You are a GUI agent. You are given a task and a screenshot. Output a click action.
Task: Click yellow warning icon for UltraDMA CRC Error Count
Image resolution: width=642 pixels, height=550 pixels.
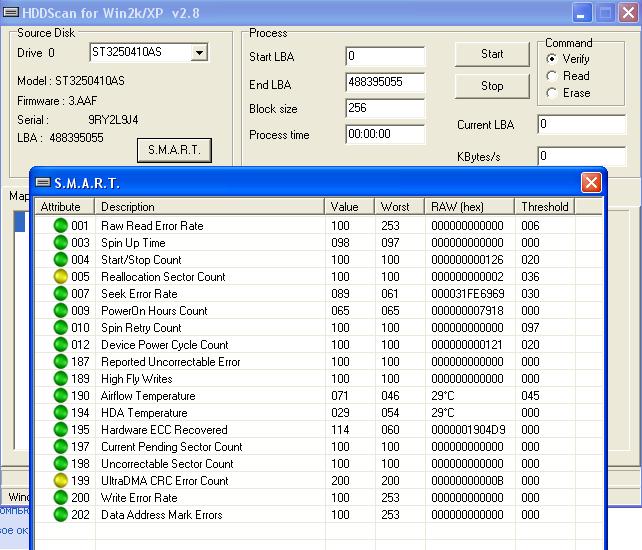coord(61,480)
